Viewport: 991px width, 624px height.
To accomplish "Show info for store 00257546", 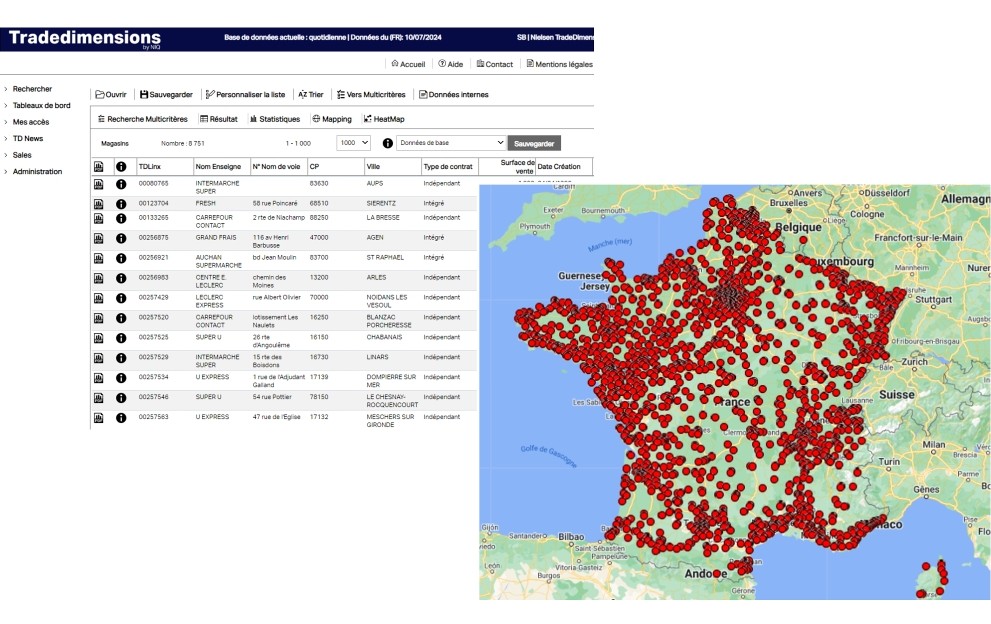I will [x=121, y=398].
